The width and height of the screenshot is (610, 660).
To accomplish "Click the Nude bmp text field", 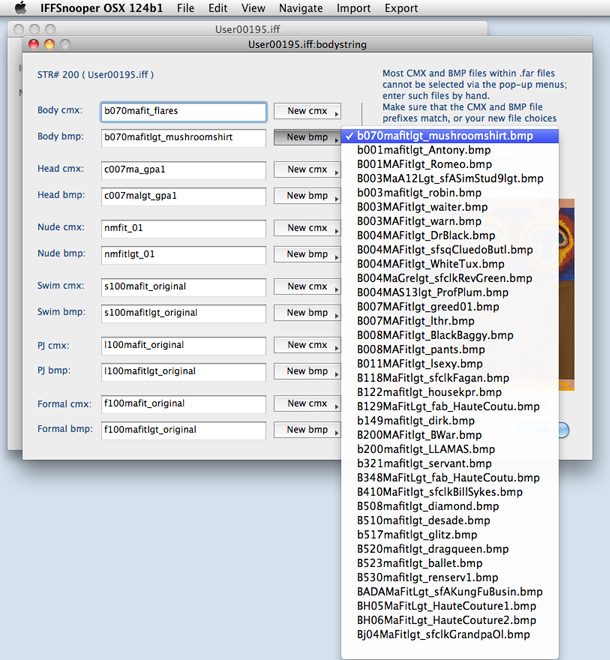I will pyautogui.click(x=184, y=255).
